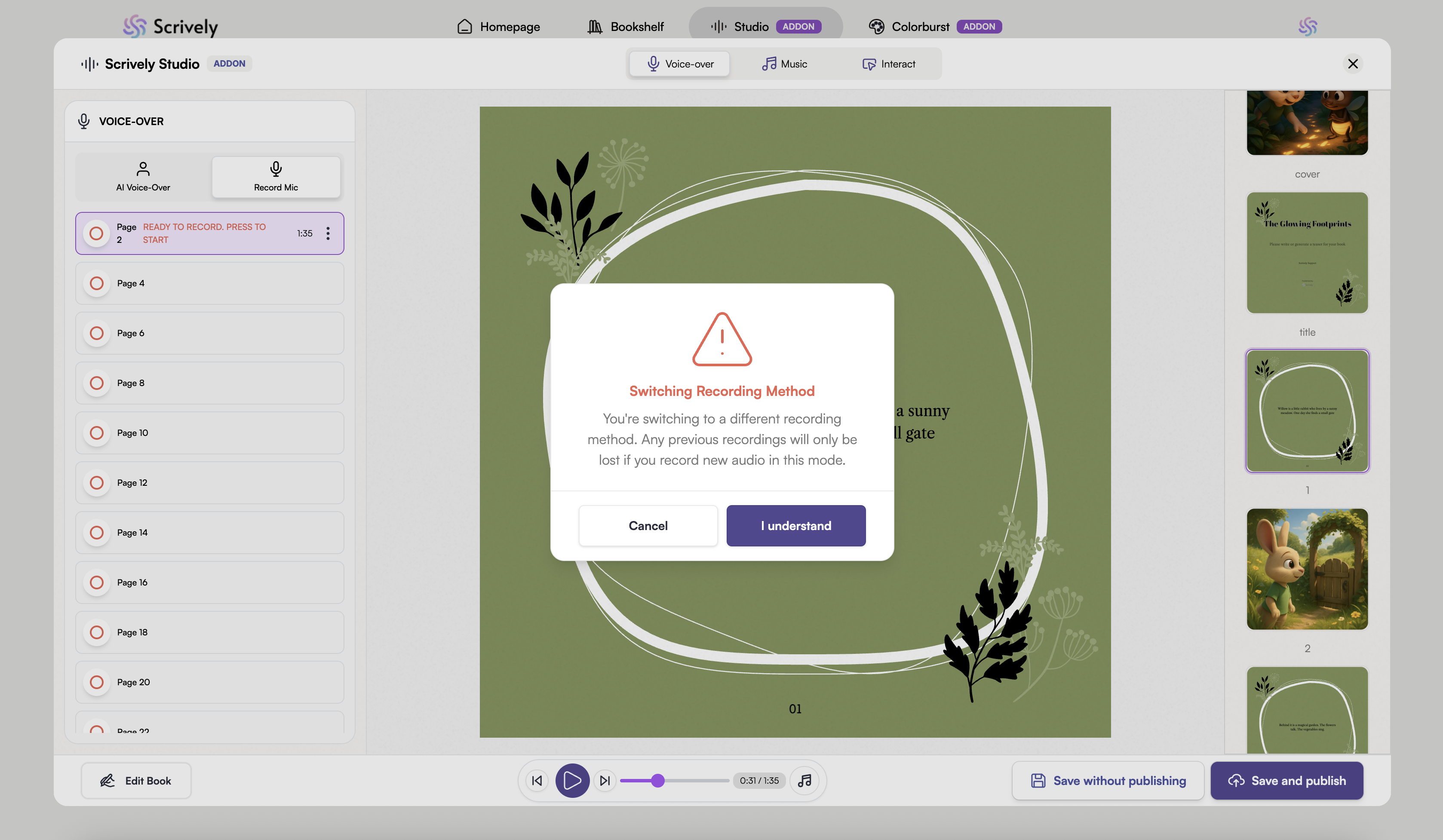Click Save and publish cloud button

pos(1286,780)
